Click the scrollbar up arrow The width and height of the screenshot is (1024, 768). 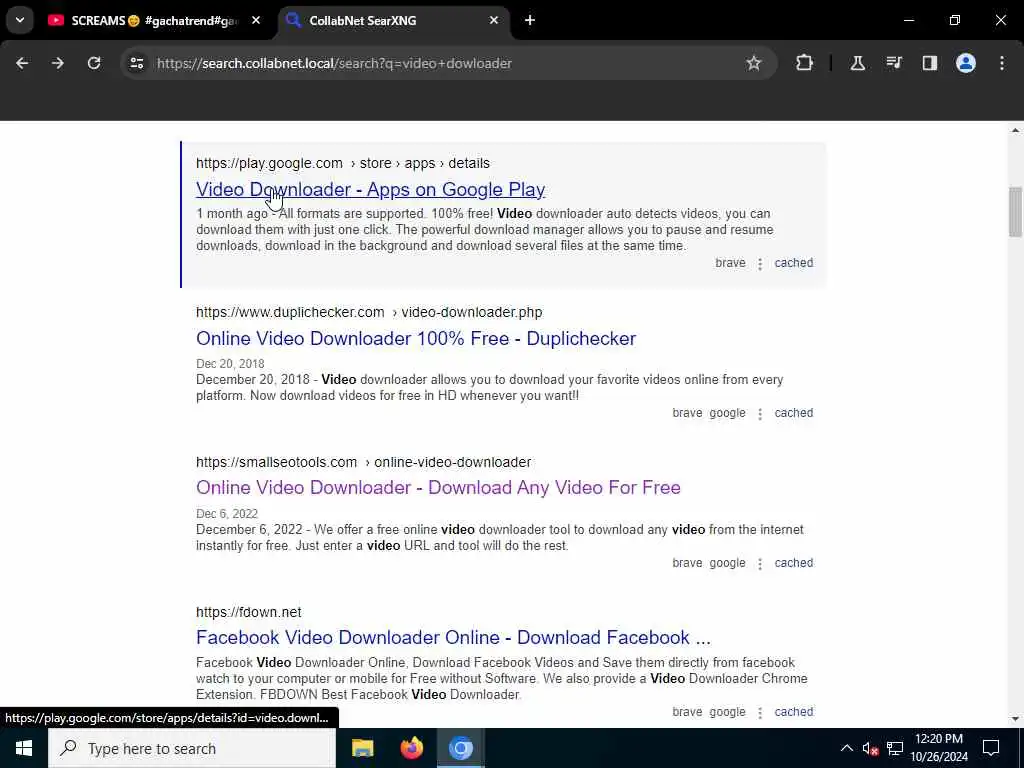pos(1015,131)
